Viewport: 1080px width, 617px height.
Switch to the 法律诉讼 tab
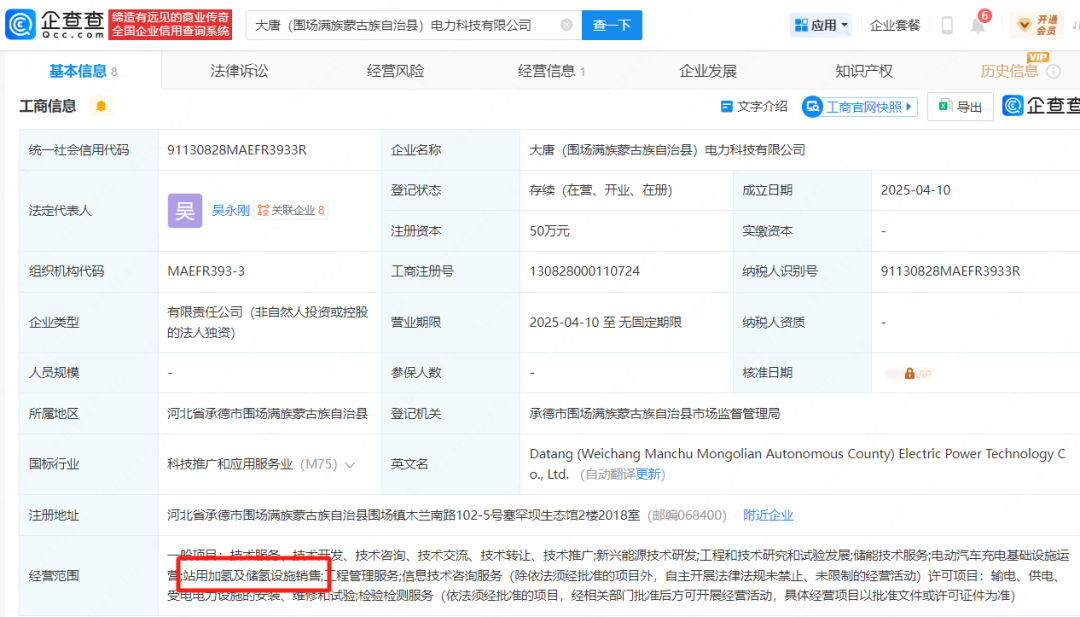pos(239,71)
